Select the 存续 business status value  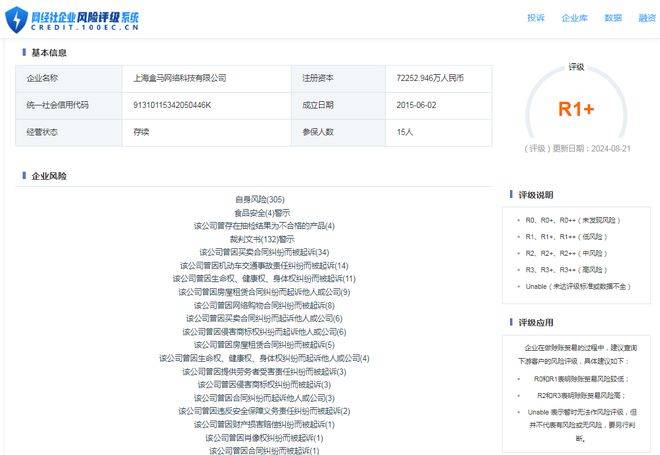pos(141,132)
